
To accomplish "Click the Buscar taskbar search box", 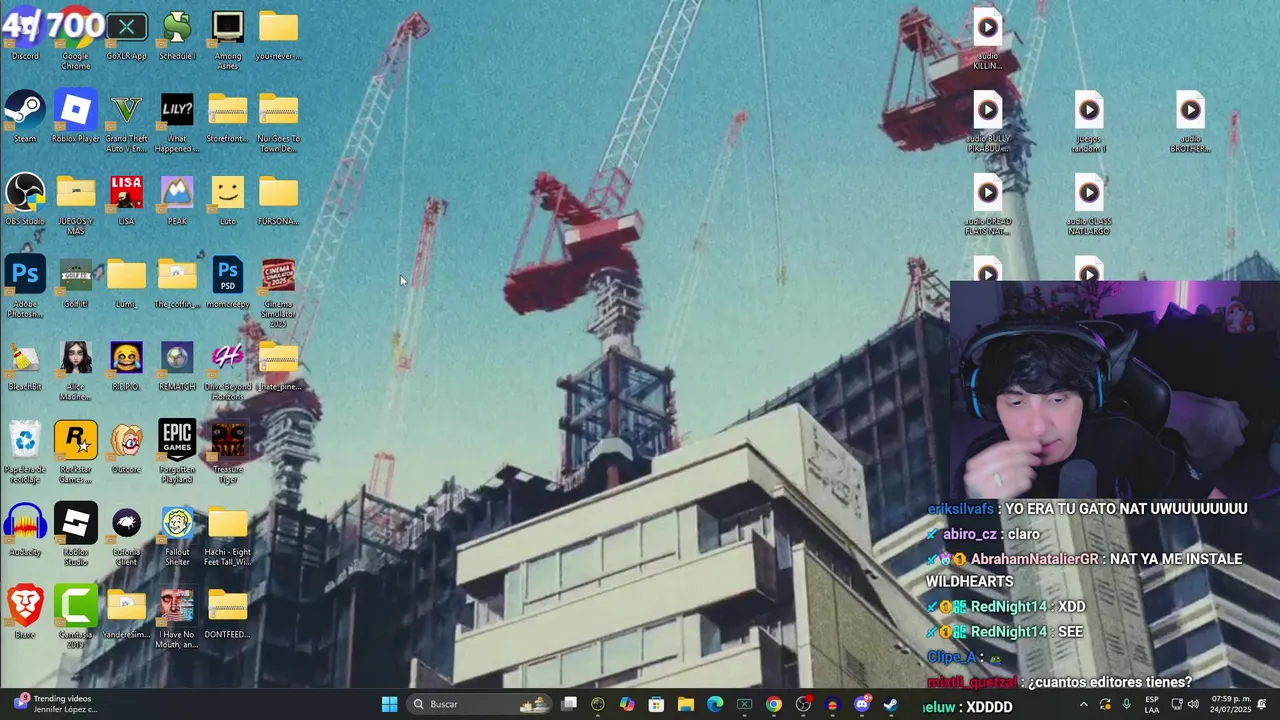I will tap(480, 704).
